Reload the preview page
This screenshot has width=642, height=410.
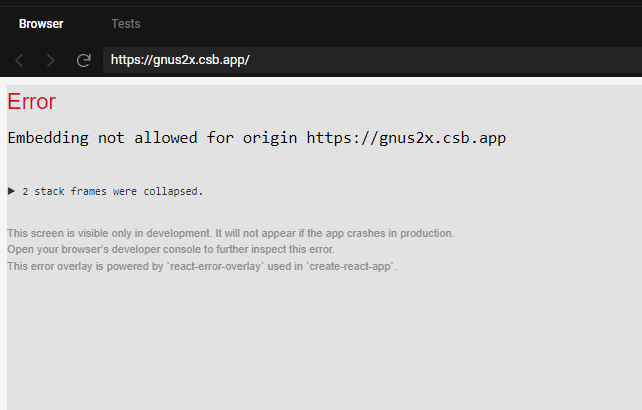click(84, 60)
